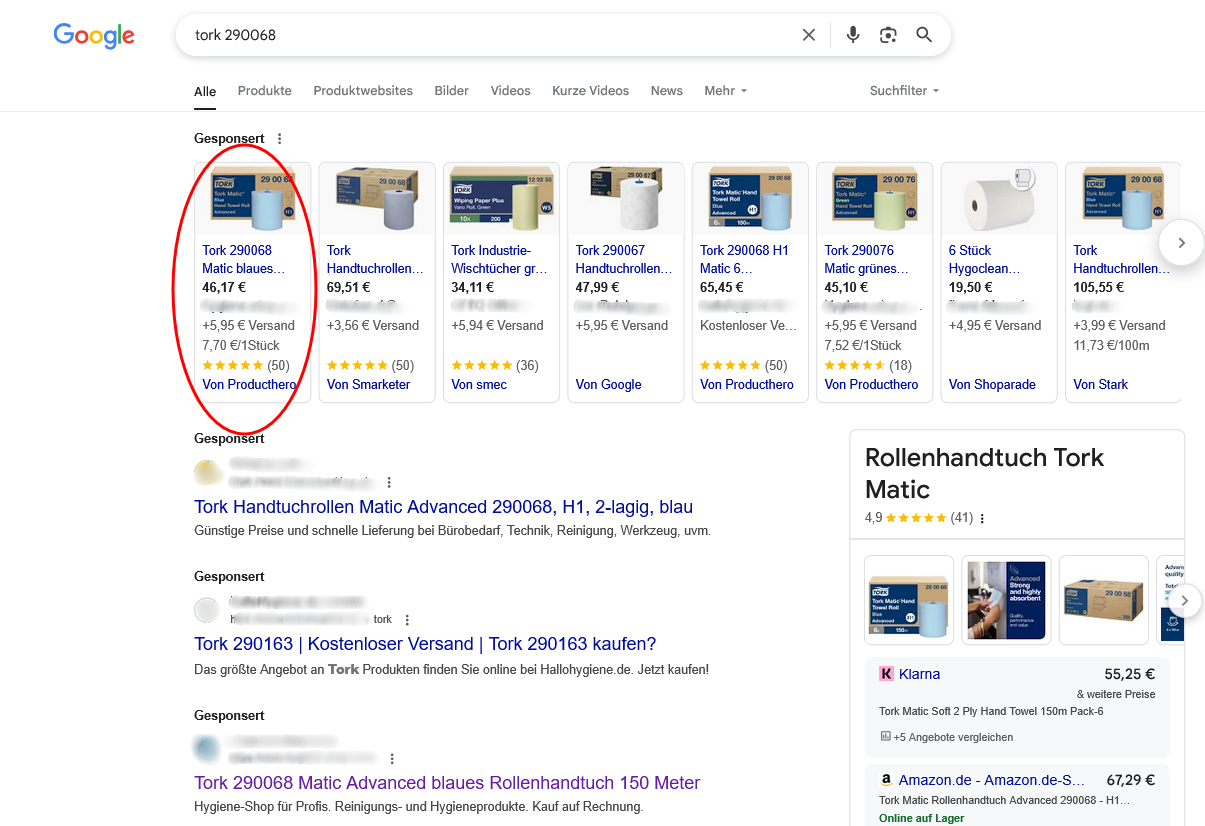Open 6 Stück Hygoclean product listing
Image resolution: width=1205 pixels, height=826 pixels.
985,259
